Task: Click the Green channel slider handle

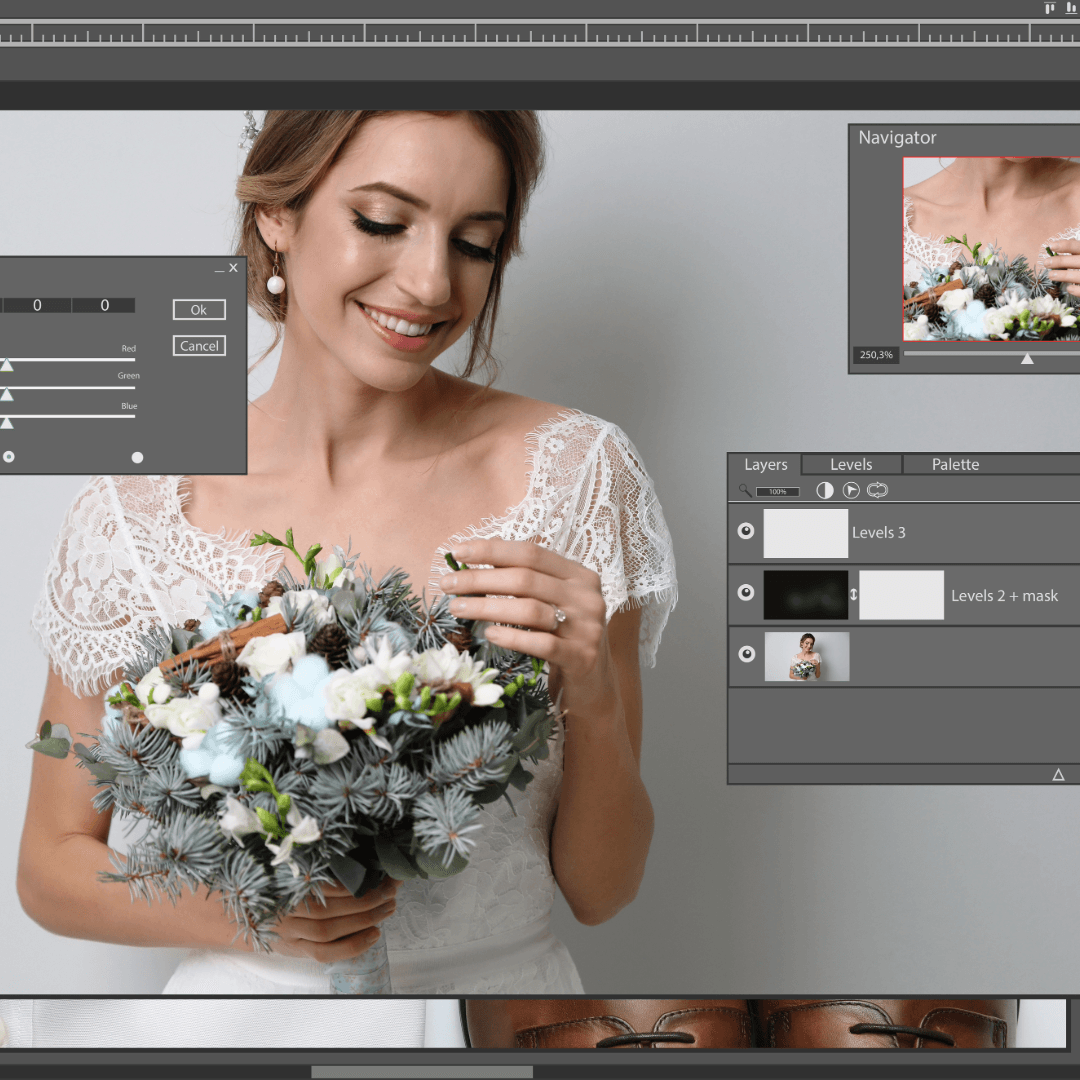Action: (x=7, y=394)
